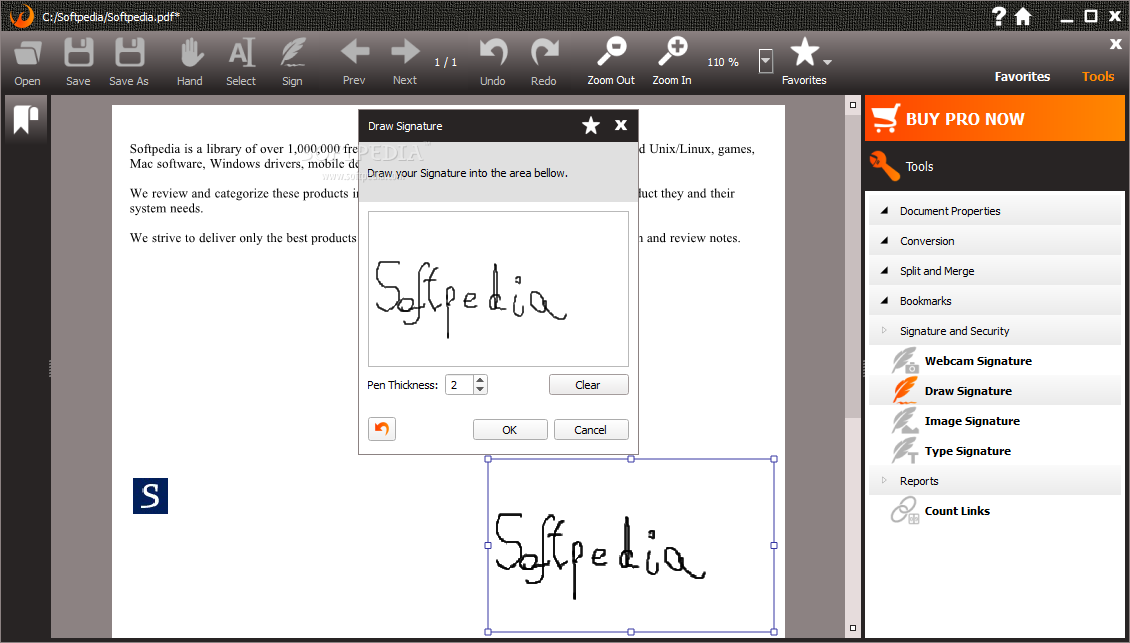Confirm the signature with OK
This screenshot has height=643, width=1130.
510,430
